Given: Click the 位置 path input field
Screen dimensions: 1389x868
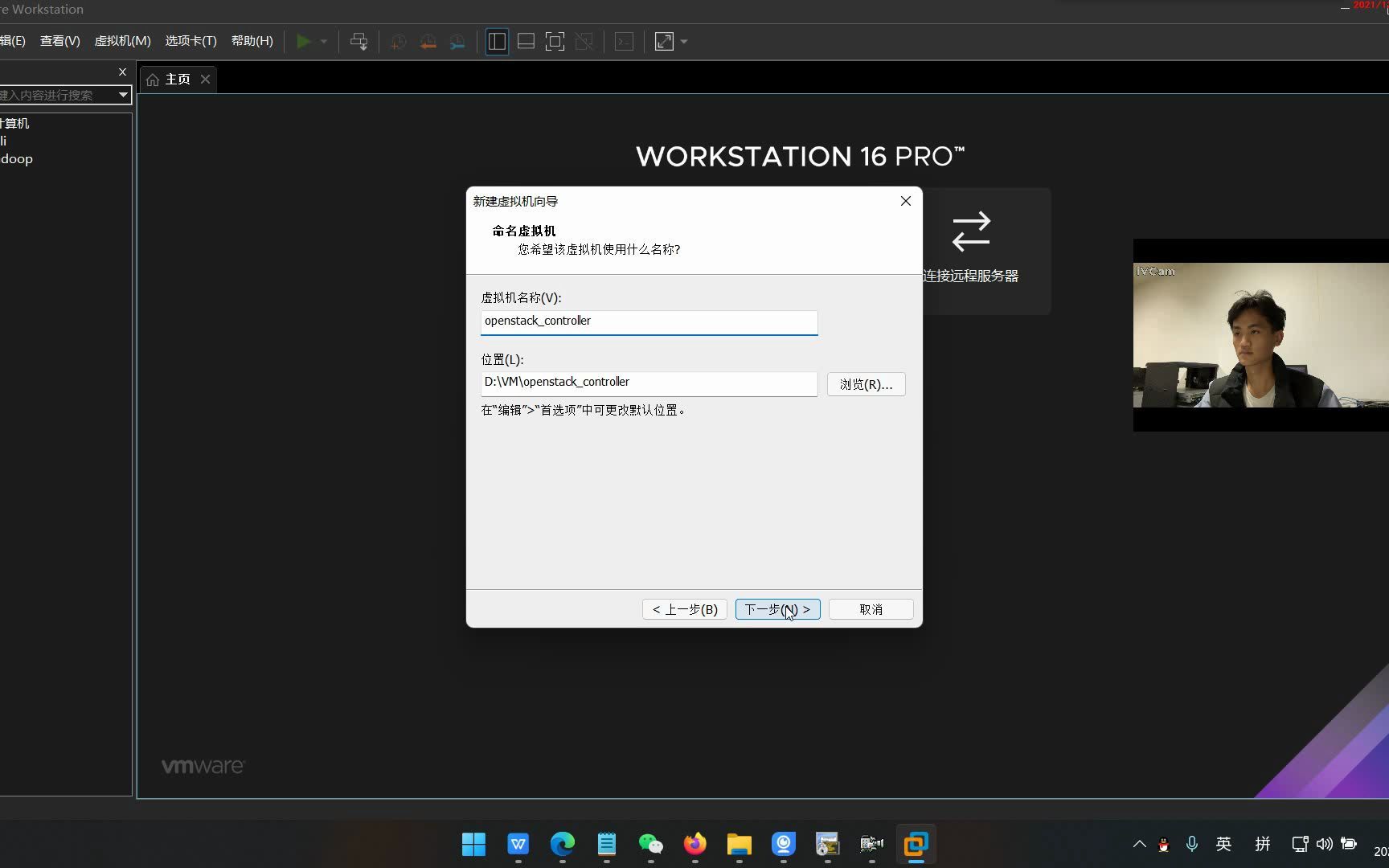Looking at the screenshot, I should pos(649,383).
